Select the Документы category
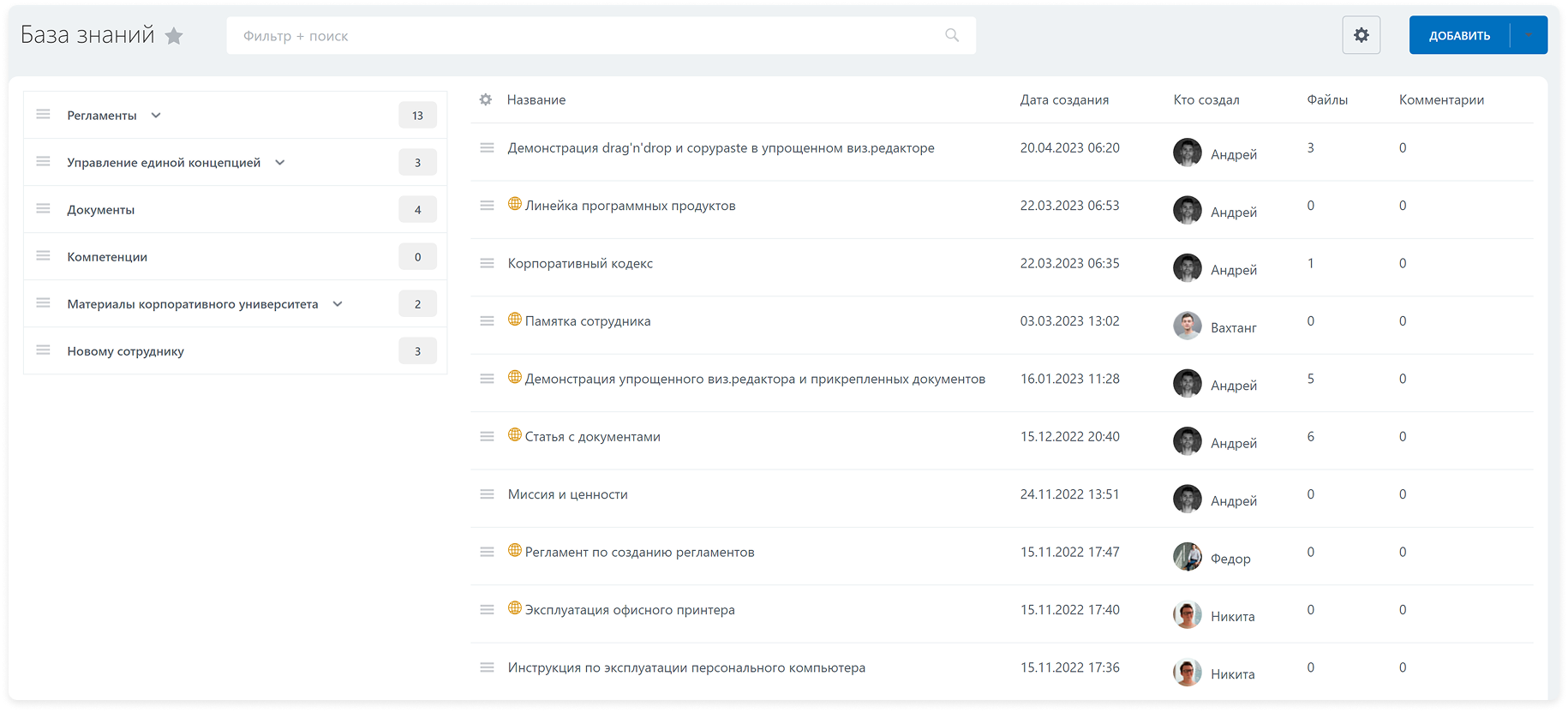Image resolution: width=1568 pixels, height=712 pixels. [101, 210]
